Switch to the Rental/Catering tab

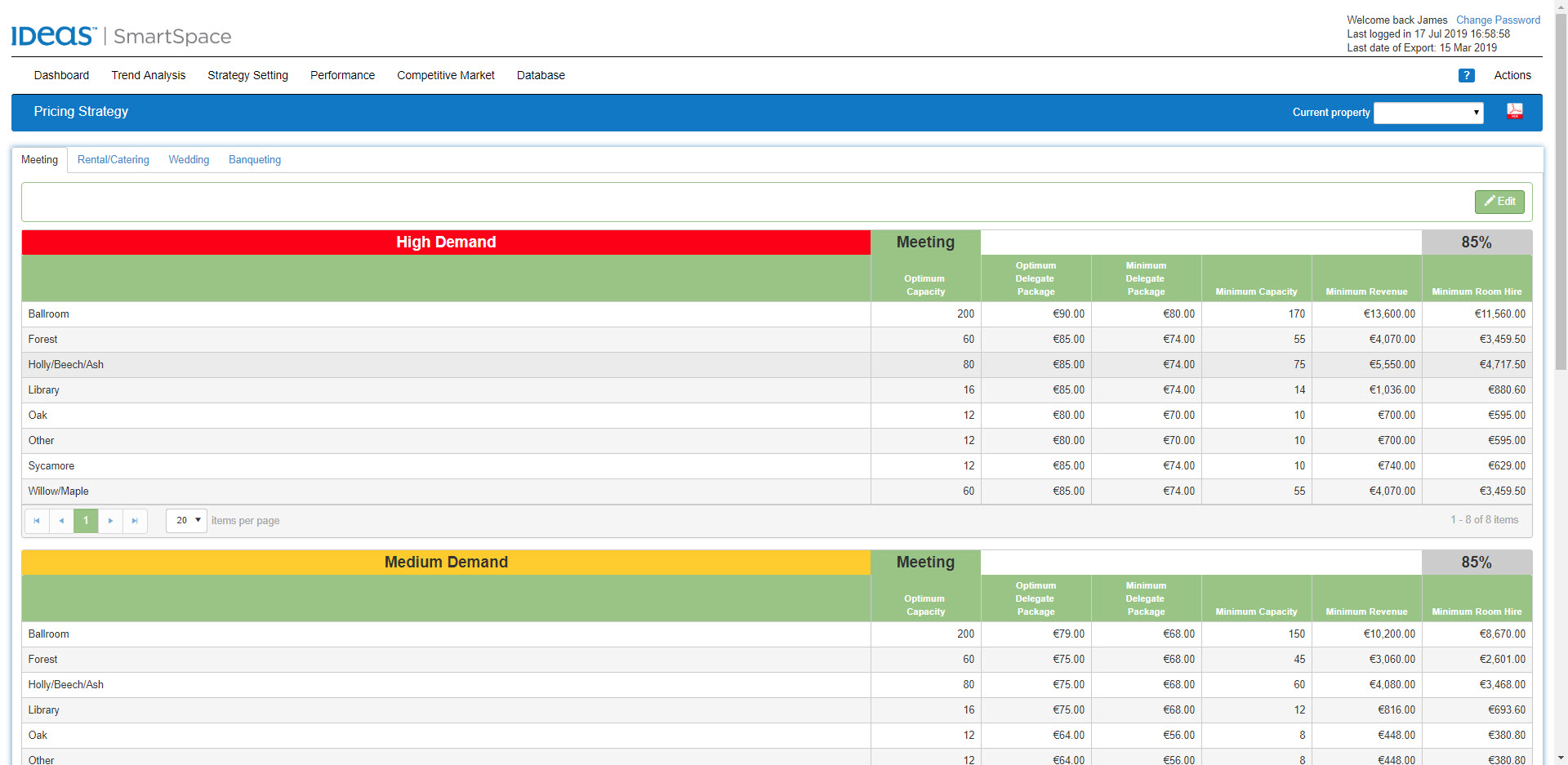click(114, 160)
